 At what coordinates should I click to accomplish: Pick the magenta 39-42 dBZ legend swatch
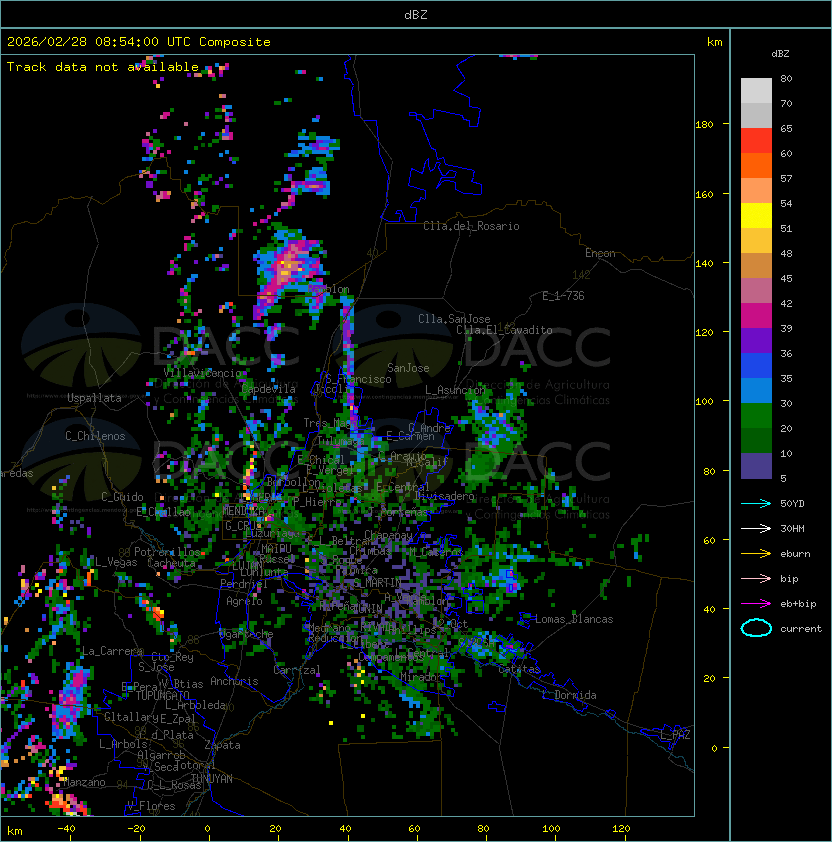point(756,315)
